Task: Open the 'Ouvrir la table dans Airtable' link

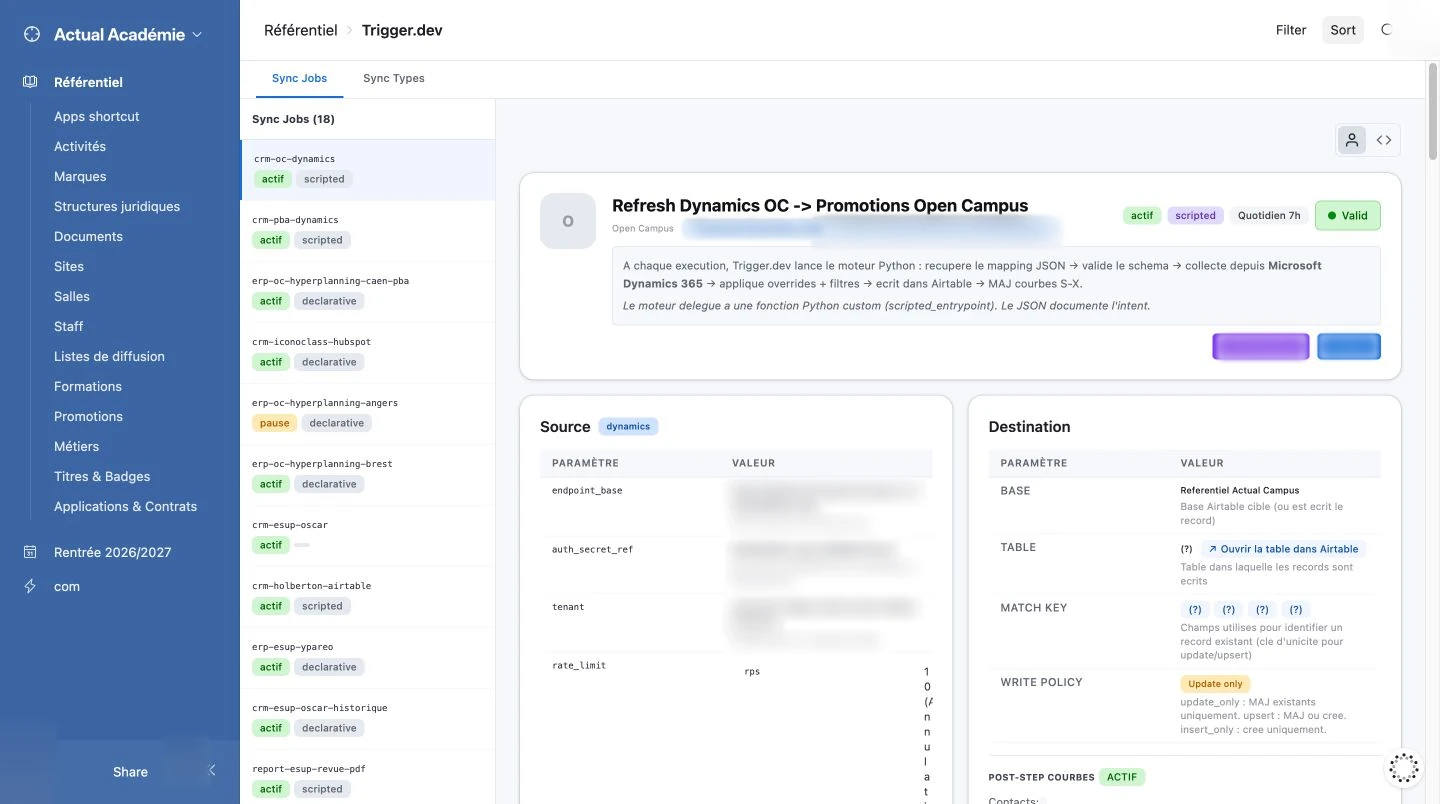Action: tap(1283, 549)
